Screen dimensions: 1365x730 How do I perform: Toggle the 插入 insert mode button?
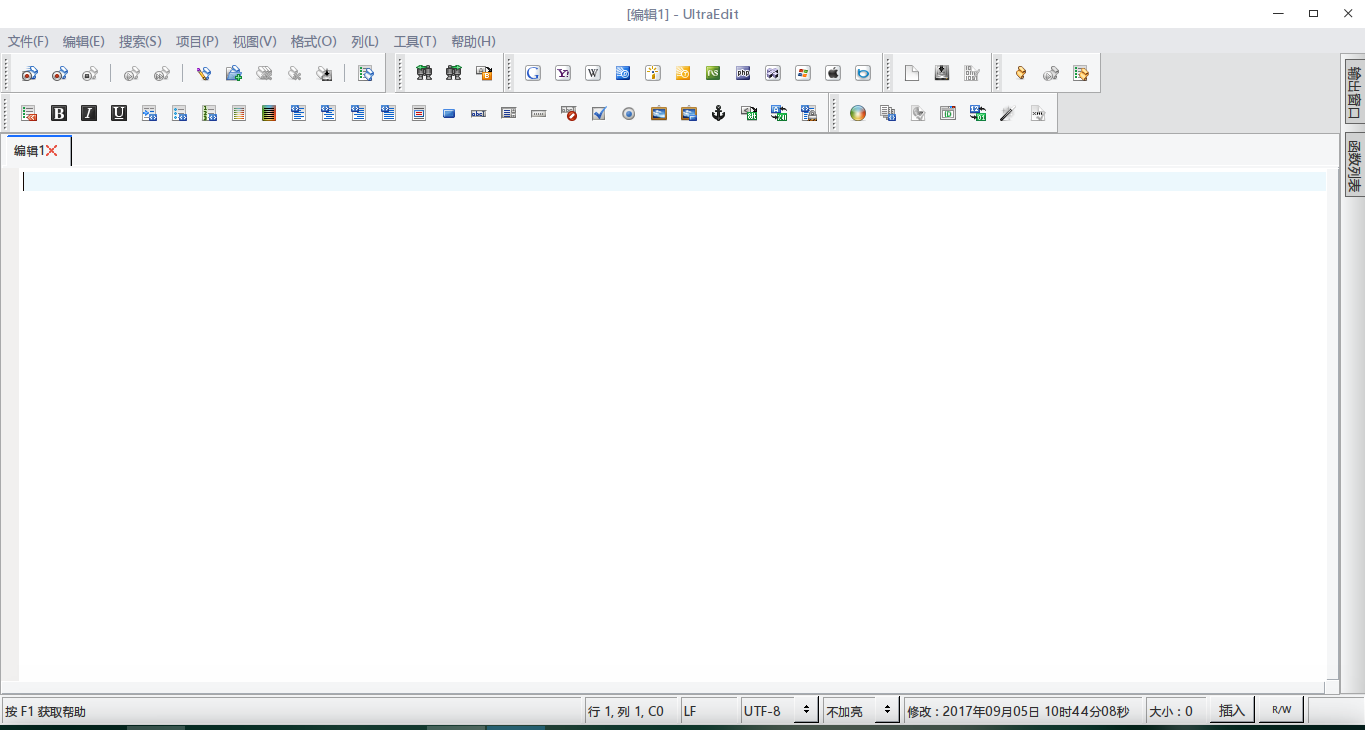(1232, 711)
